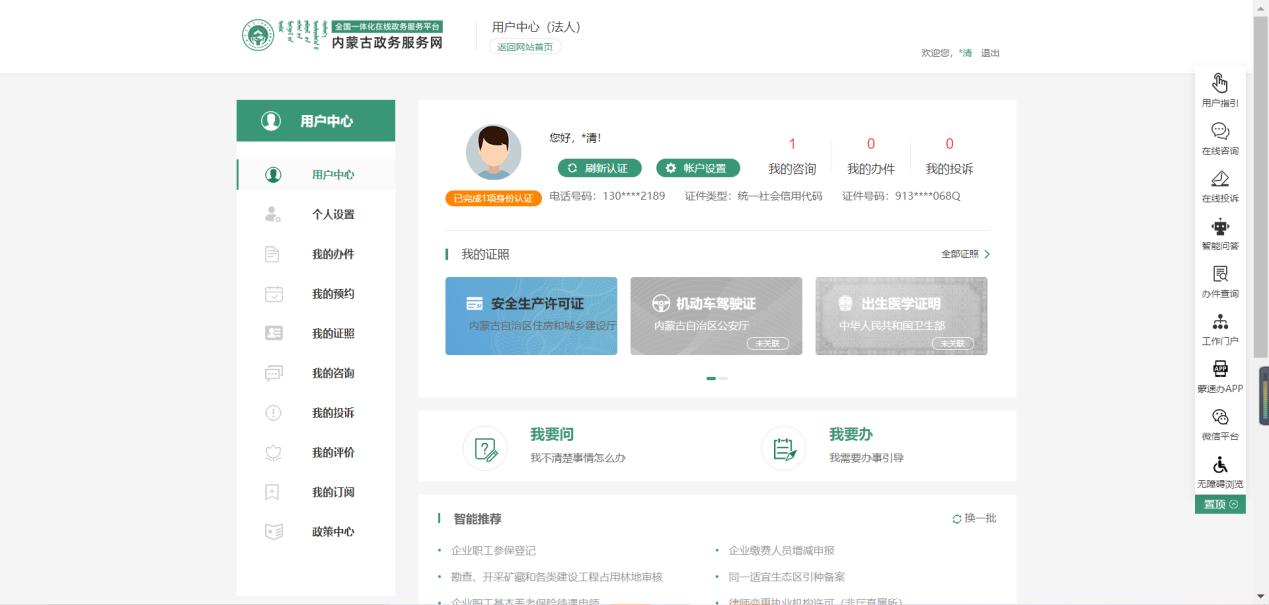Go to 政策中心 menu item
Screen dimensions: 1269x605
click(x=332, y=532)
